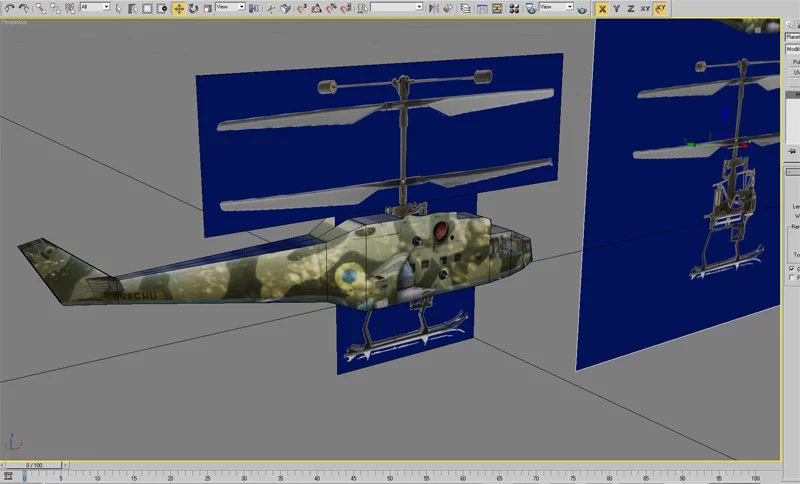Viewport: 800px width, 484px height.
Task: Toggle the Y axis constraint
Action: (x=617, y=8)
